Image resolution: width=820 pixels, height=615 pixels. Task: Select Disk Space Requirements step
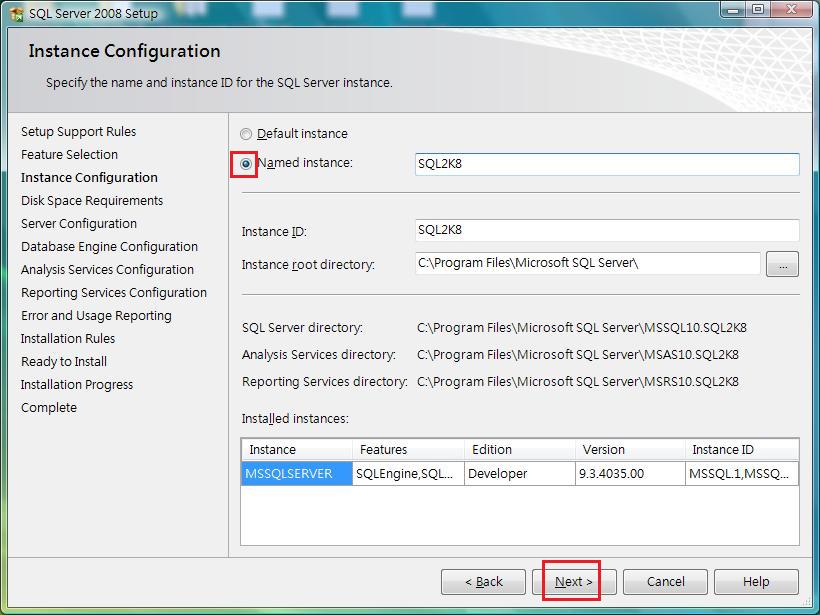click(92, 201)
